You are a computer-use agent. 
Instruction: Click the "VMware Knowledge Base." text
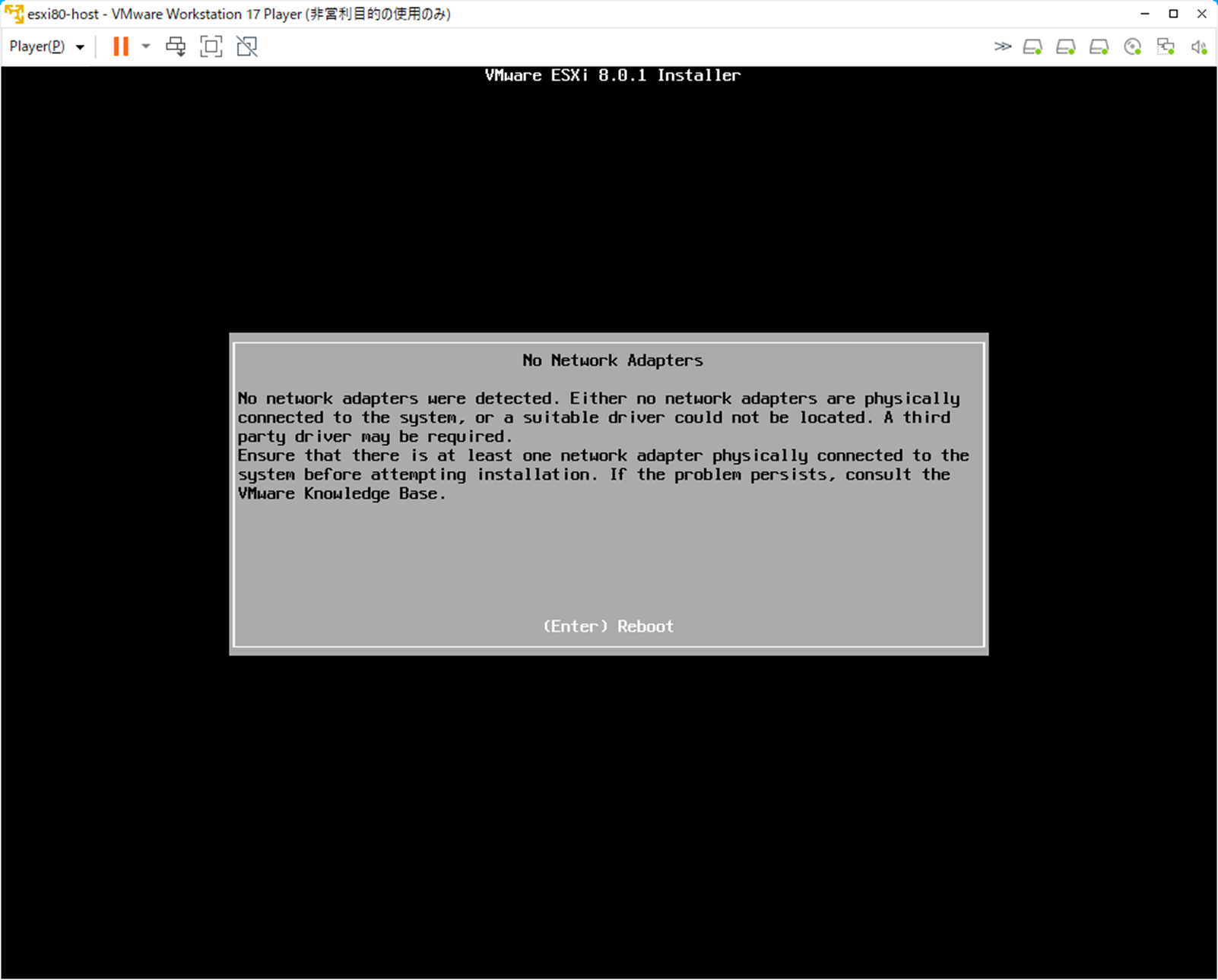pyautogui.click(x=341, y=493)
